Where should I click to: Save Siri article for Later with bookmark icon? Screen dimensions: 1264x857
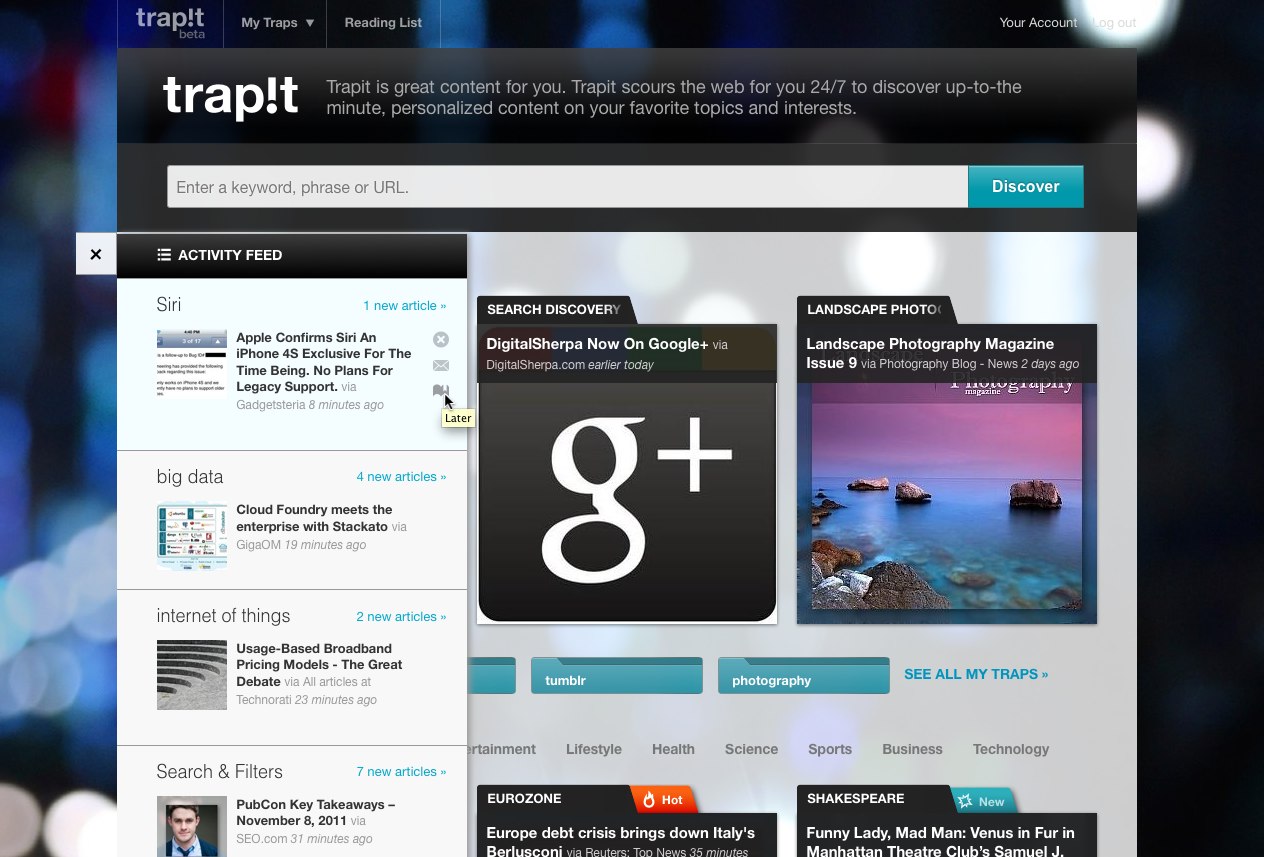click(x=441, y=391)
